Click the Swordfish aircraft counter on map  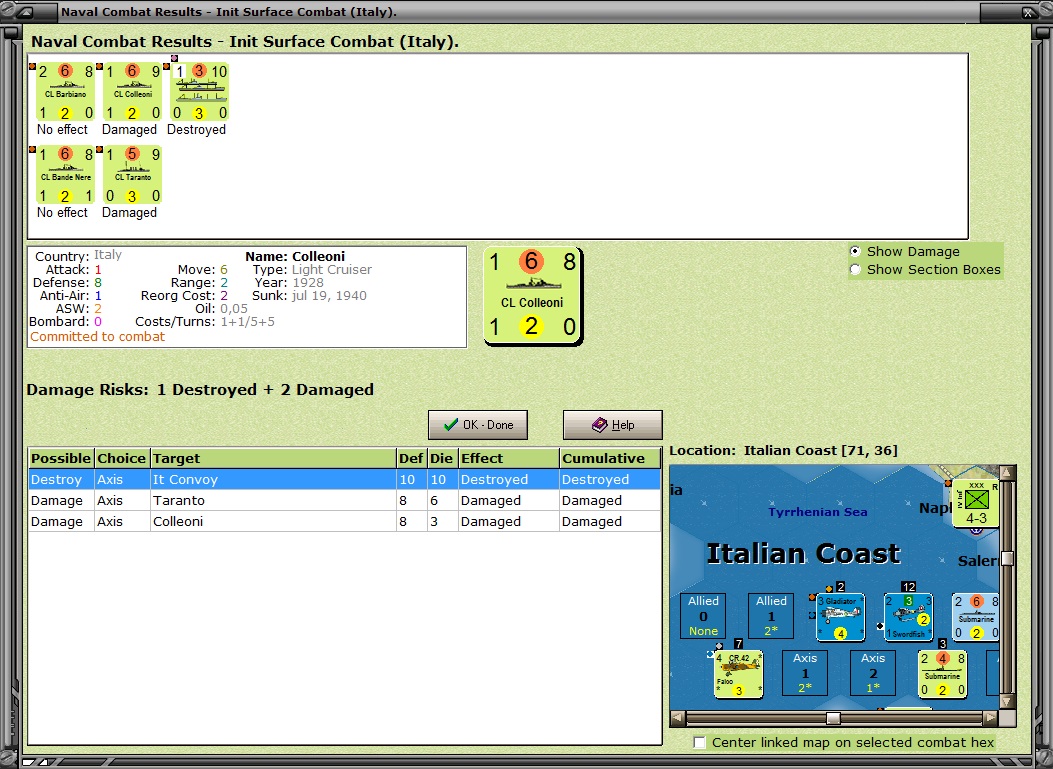coord(908,617)
